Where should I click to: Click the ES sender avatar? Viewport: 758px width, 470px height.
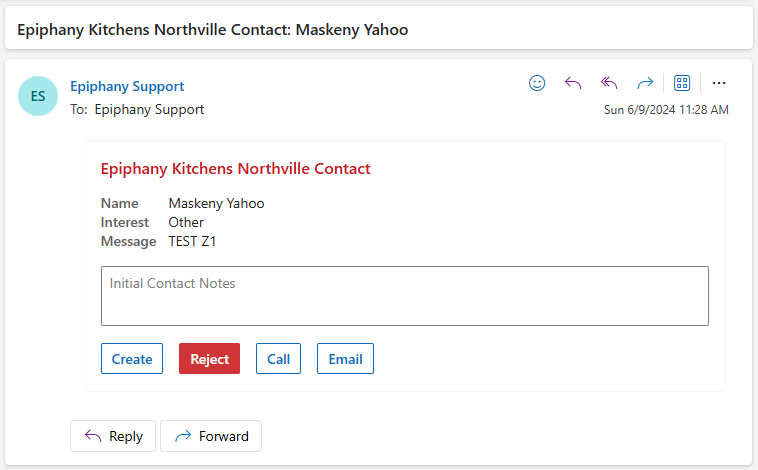38,96
